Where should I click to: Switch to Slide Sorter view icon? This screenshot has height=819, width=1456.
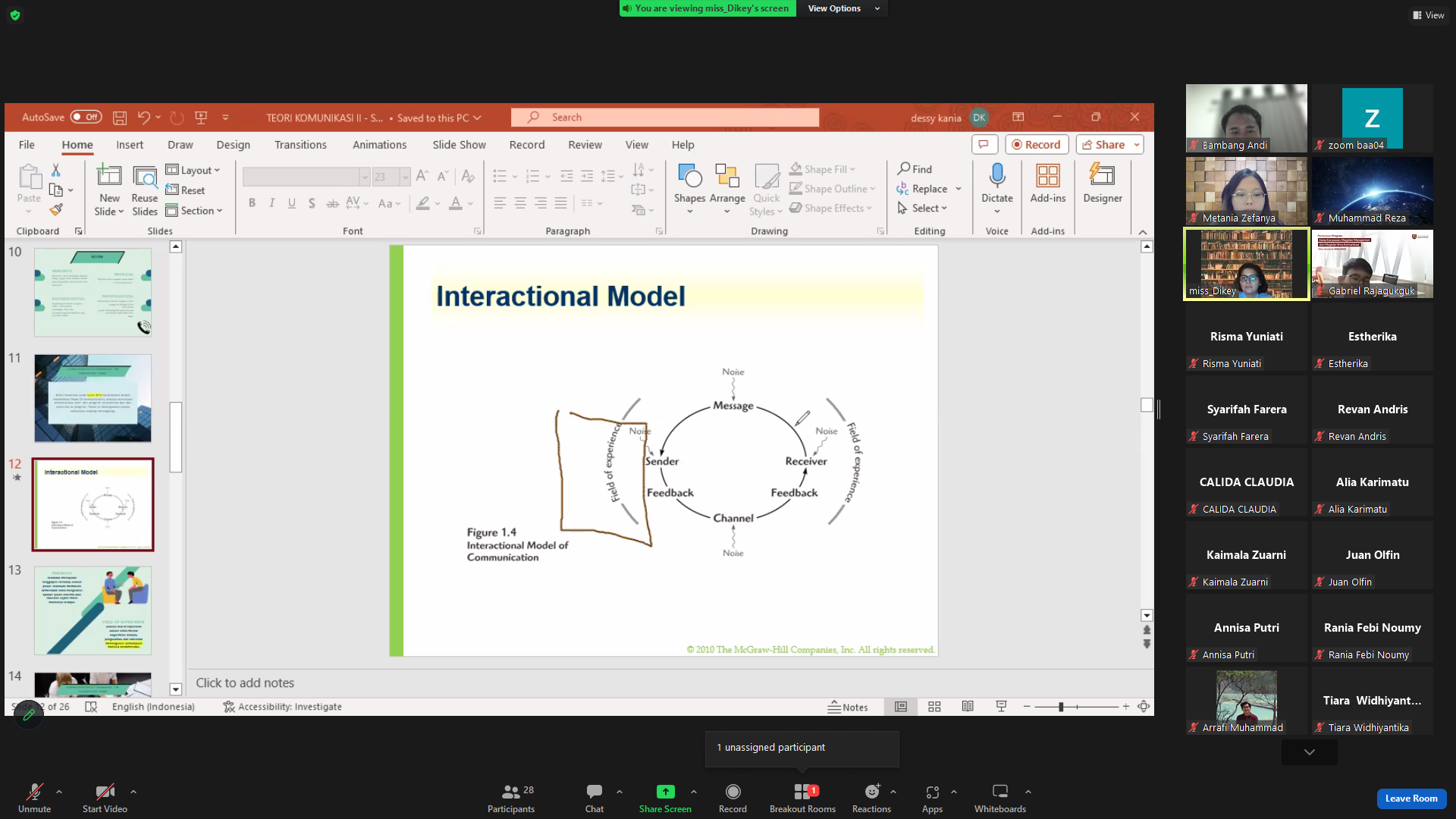click(934, 707)
